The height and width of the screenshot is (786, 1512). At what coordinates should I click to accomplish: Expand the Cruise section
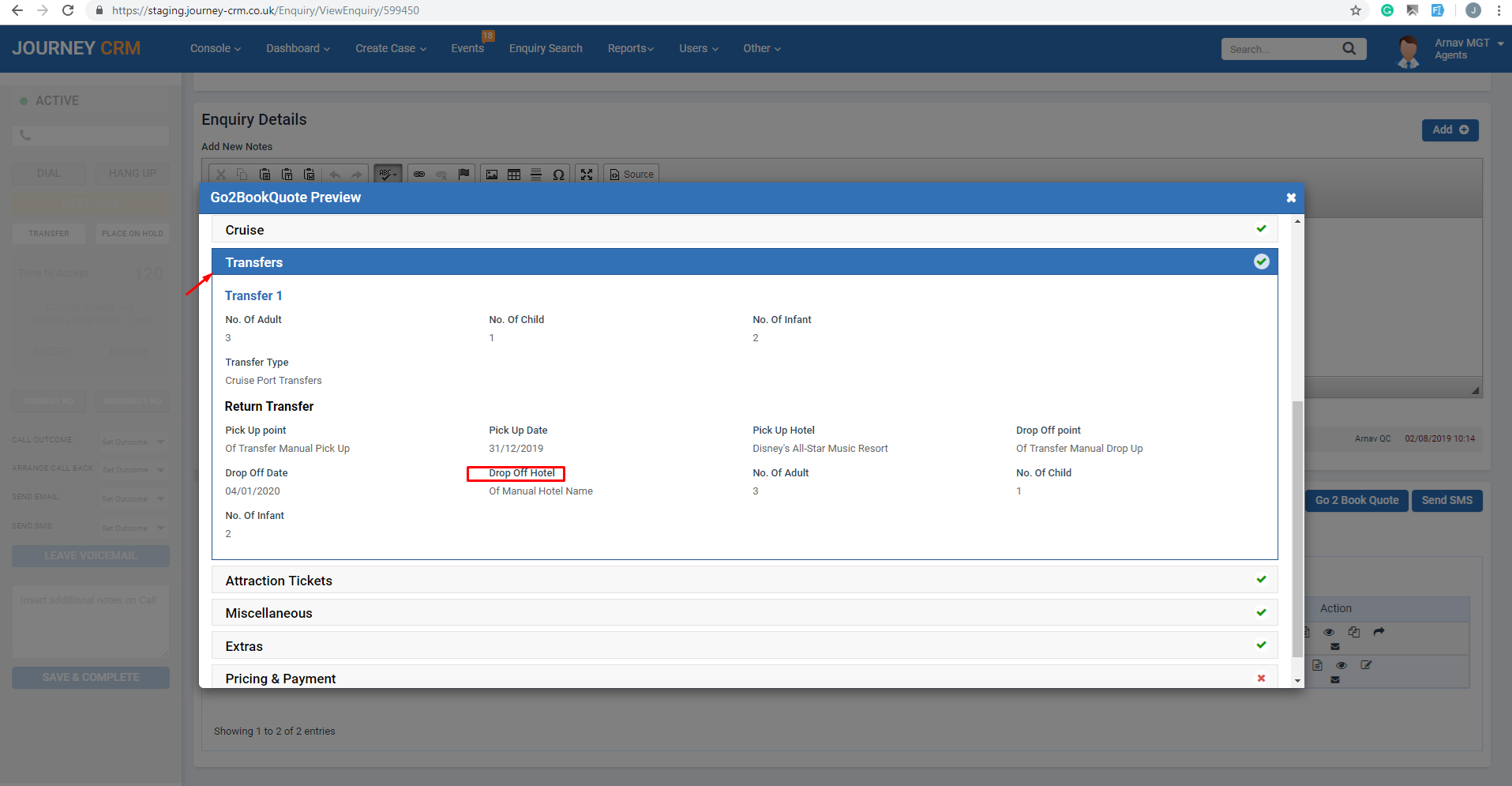[745, 230]
